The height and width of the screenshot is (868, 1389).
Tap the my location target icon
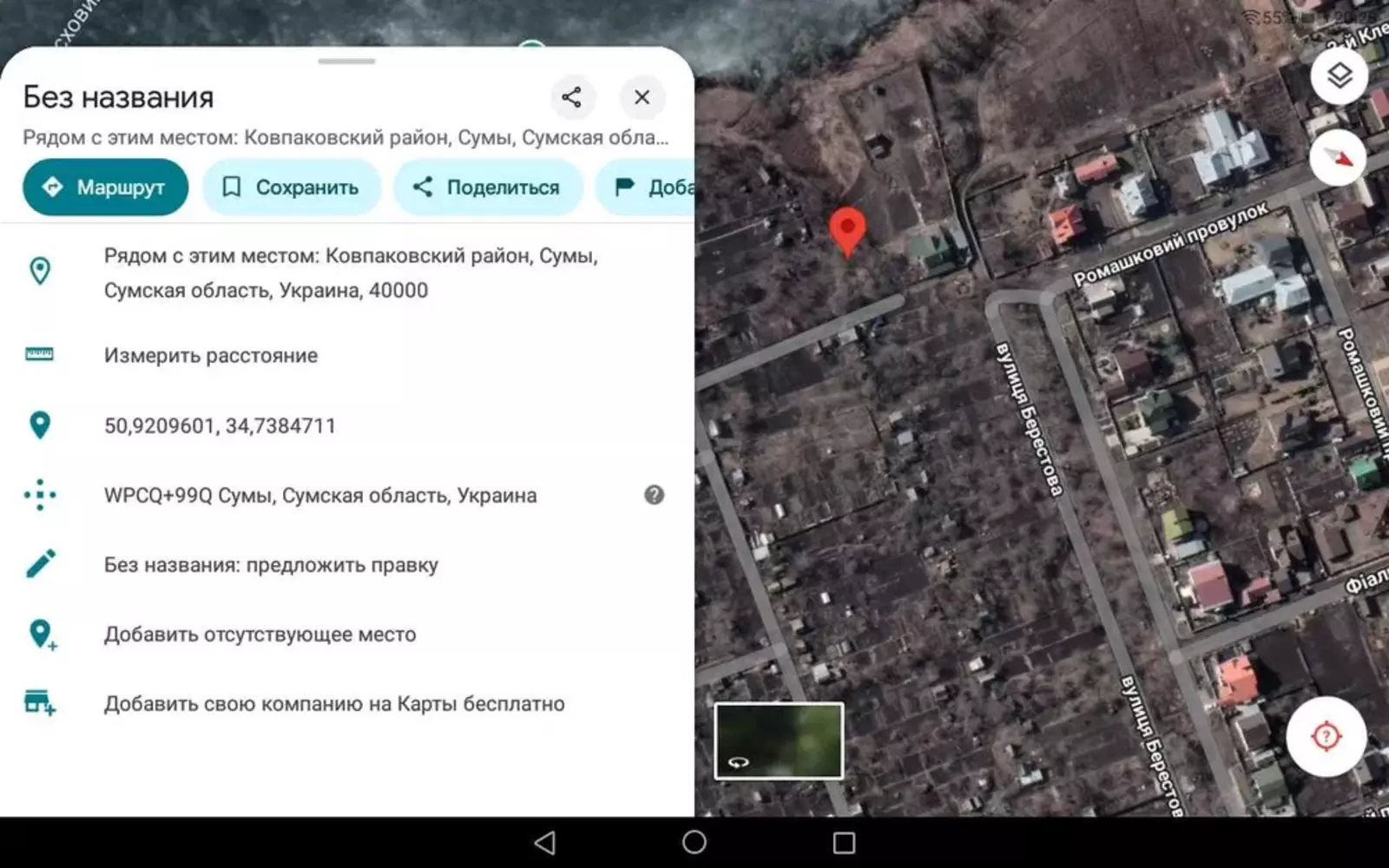[x=1326, y=736]
